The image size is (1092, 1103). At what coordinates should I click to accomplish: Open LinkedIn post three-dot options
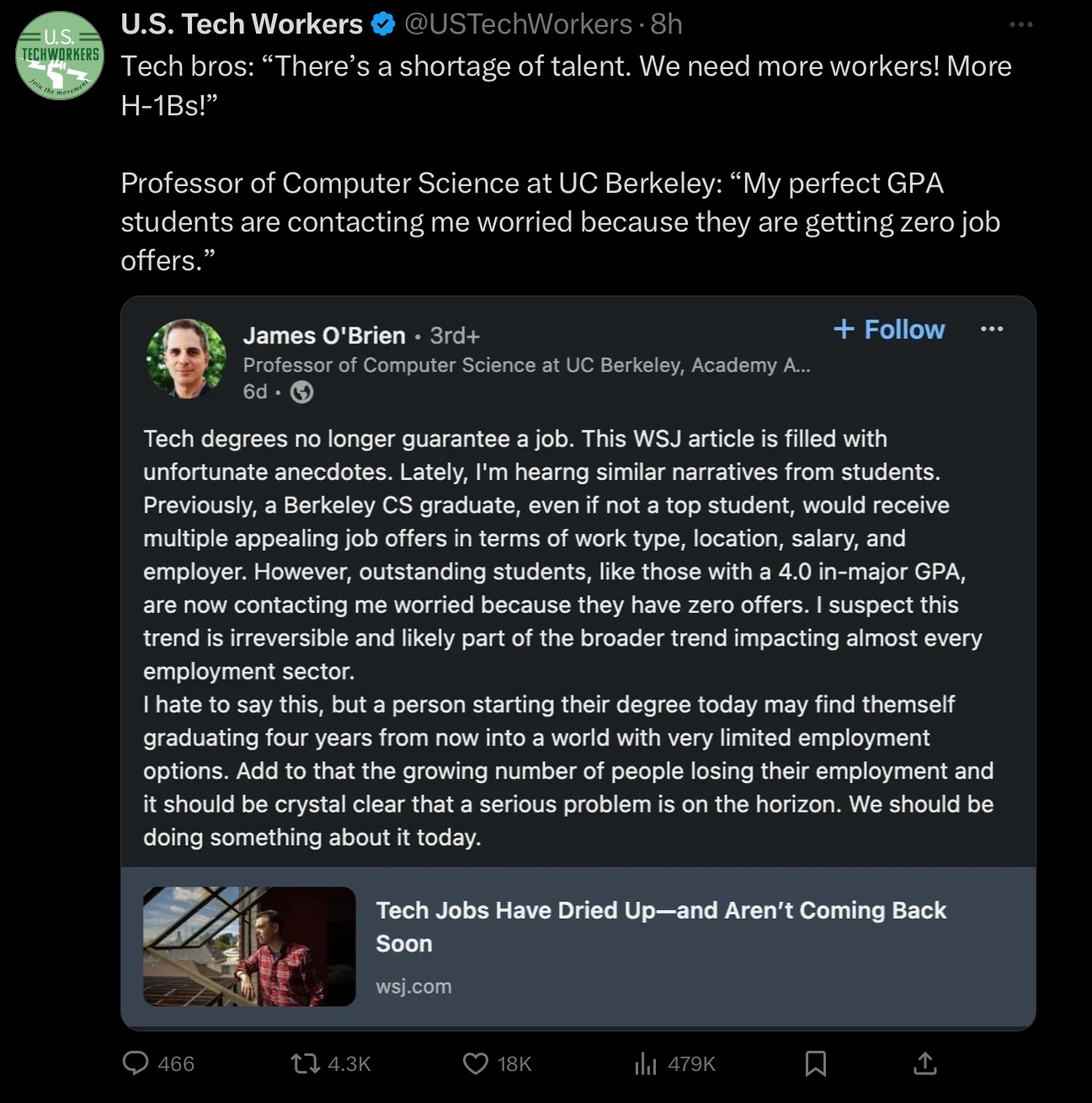click(992, 329)
